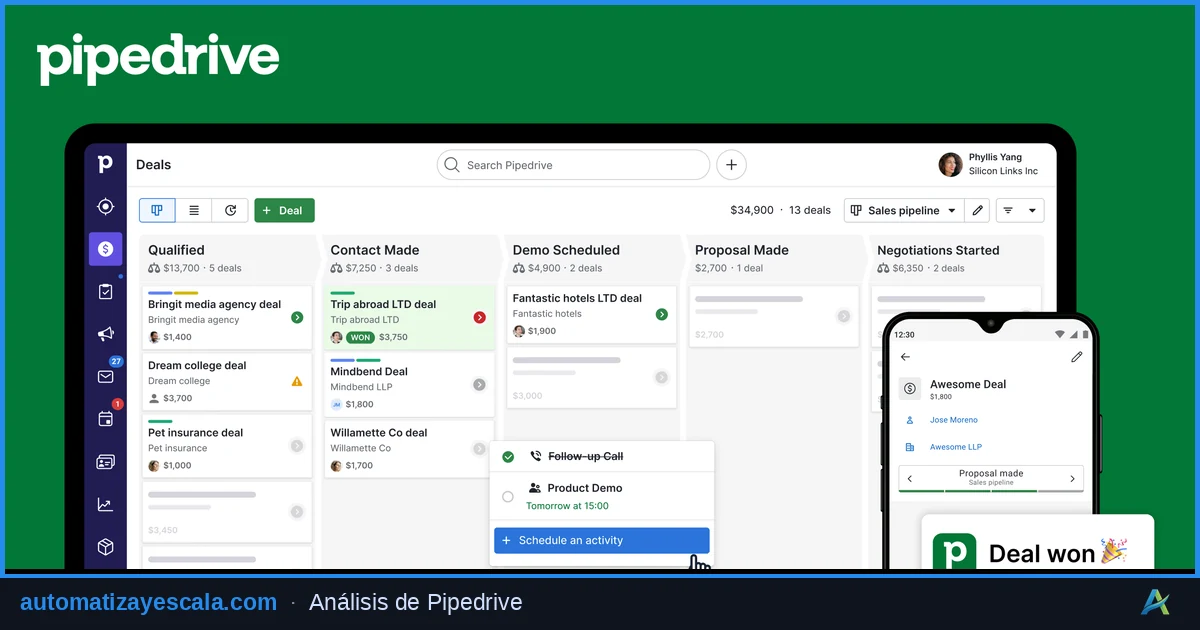Open the Leads targeting icon in sidebar
This screenshot has width=1200, height=630.
pyautogui.click(x=105, y=206)
